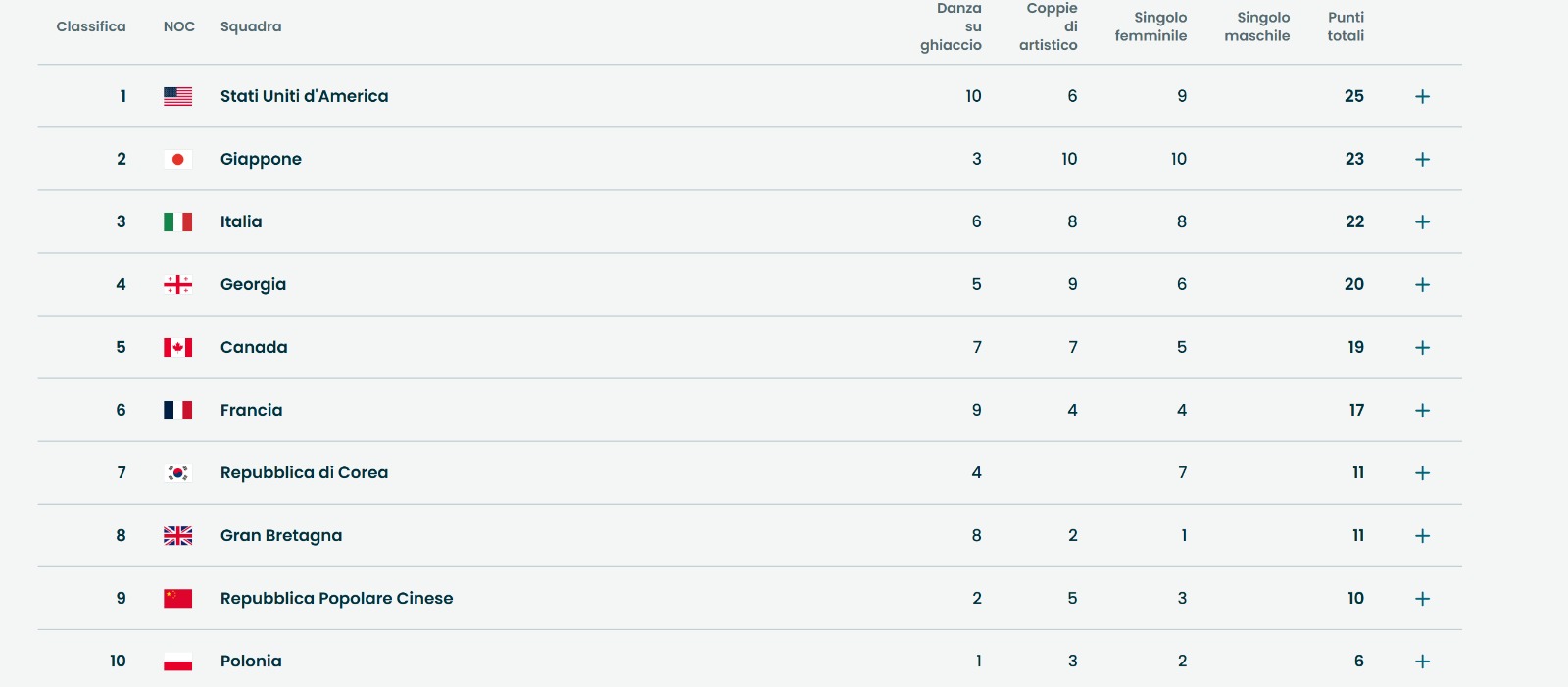
Task: Click the France flag icon
Action: click(x=177, y=410)
